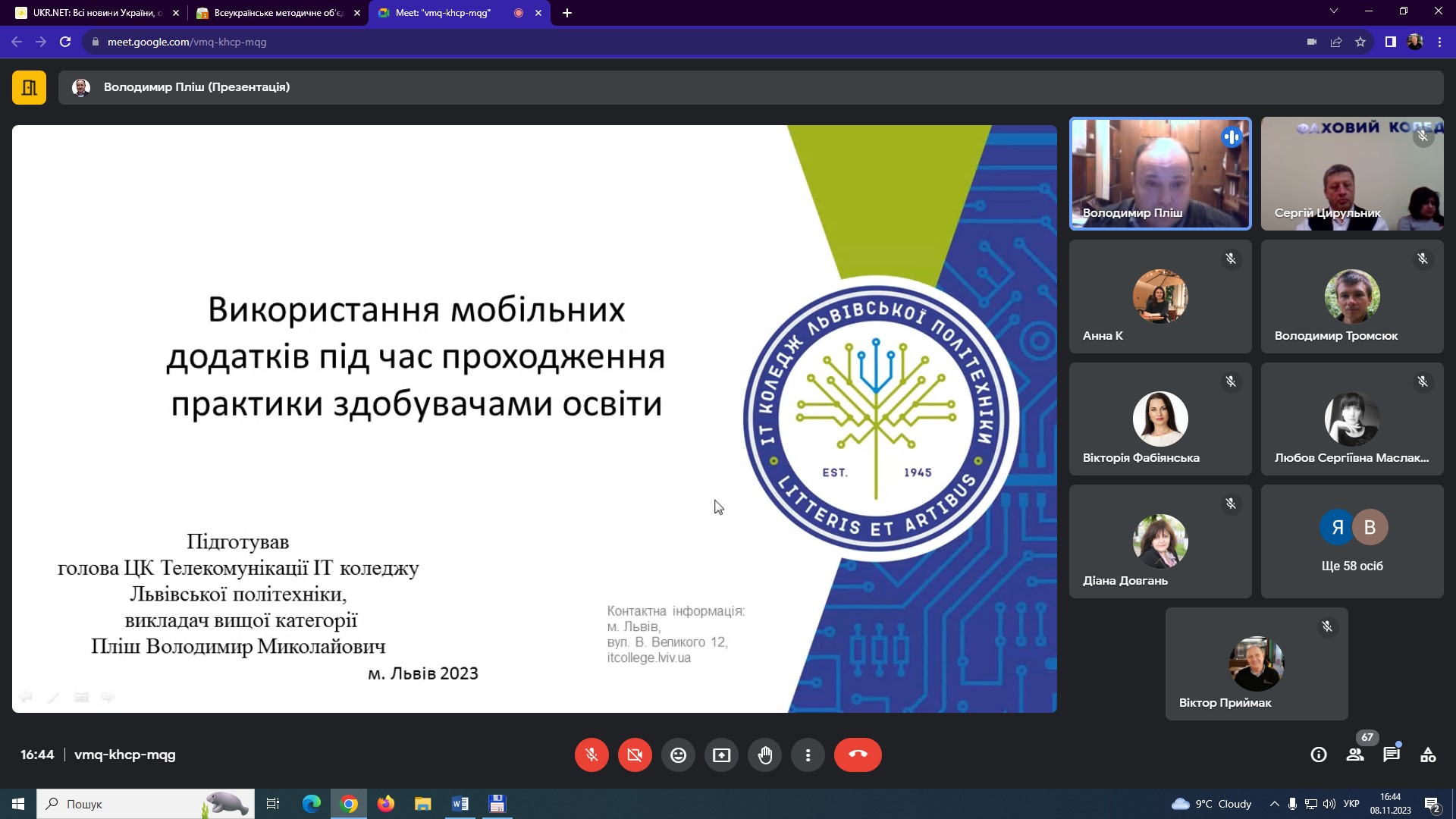Image resolution: width=1456 pixels, height=819 pixels.
Task: Open the Activities icon
Action: click(1428, 755)
